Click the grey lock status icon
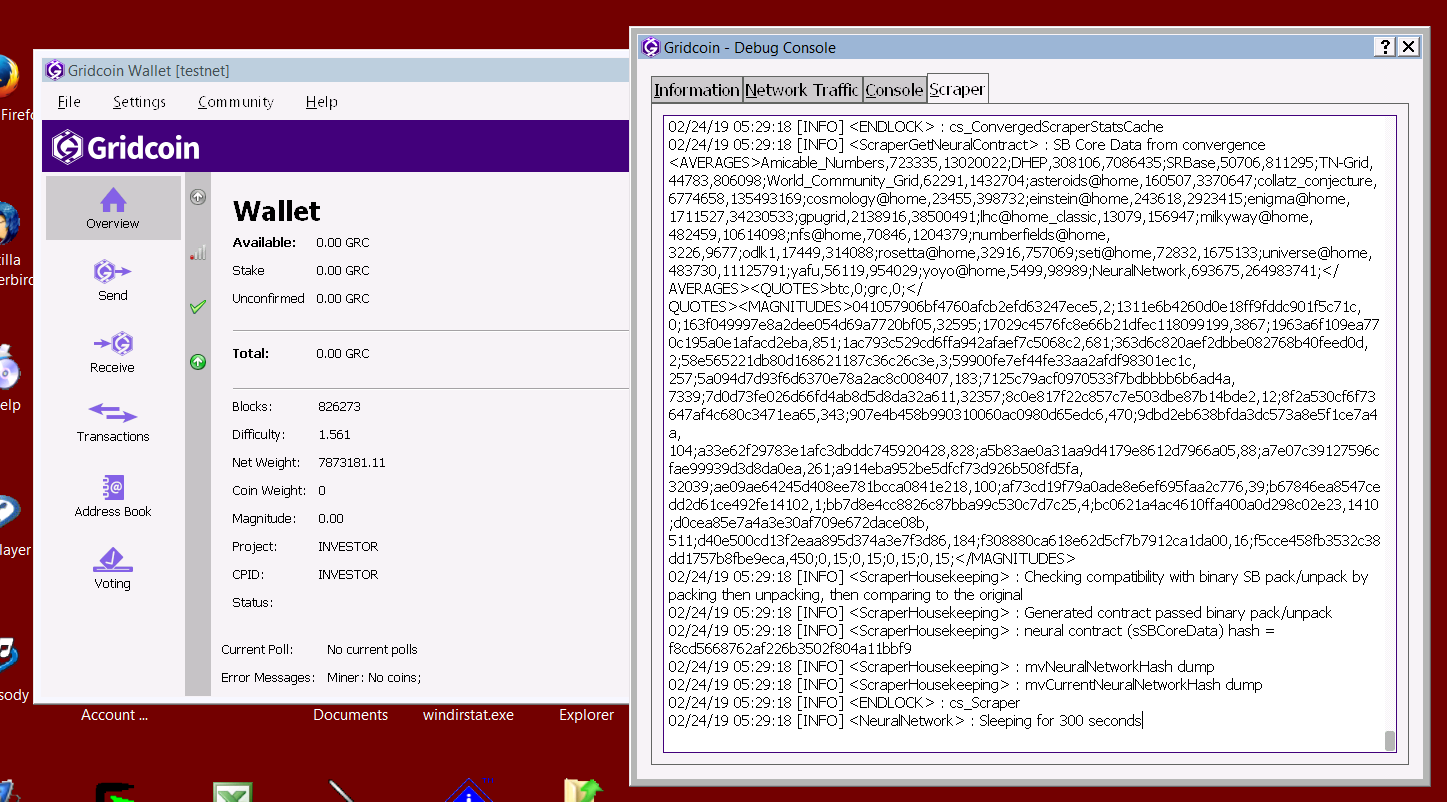 (x=198, y=197)
